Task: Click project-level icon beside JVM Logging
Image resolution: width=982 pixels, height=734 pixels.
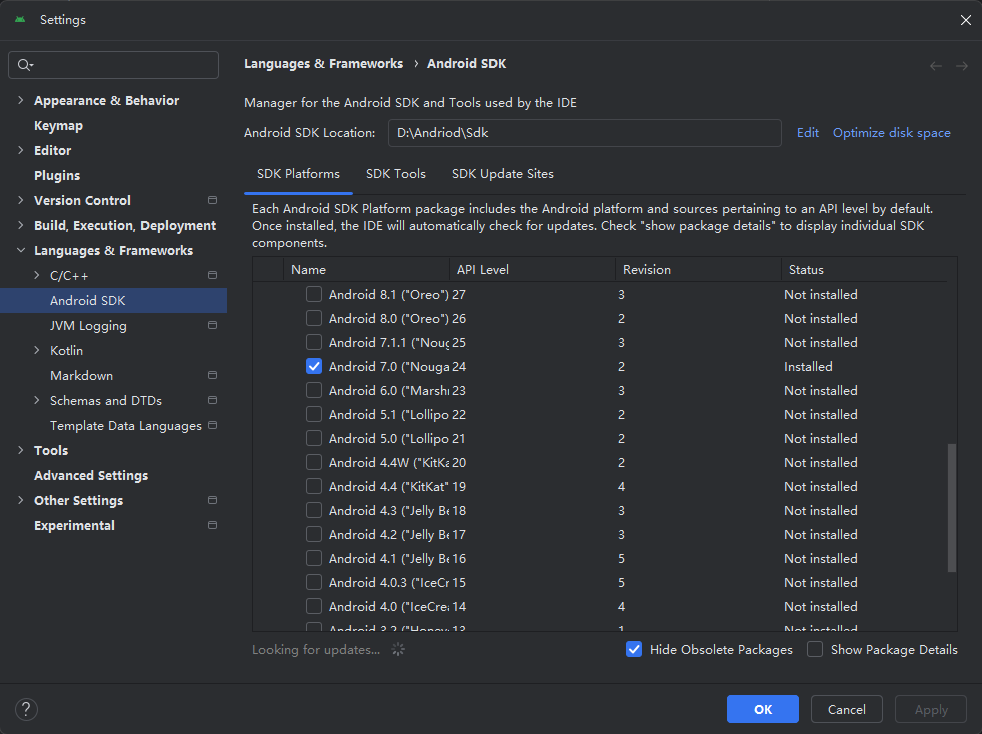Action: tap(212, 326)
